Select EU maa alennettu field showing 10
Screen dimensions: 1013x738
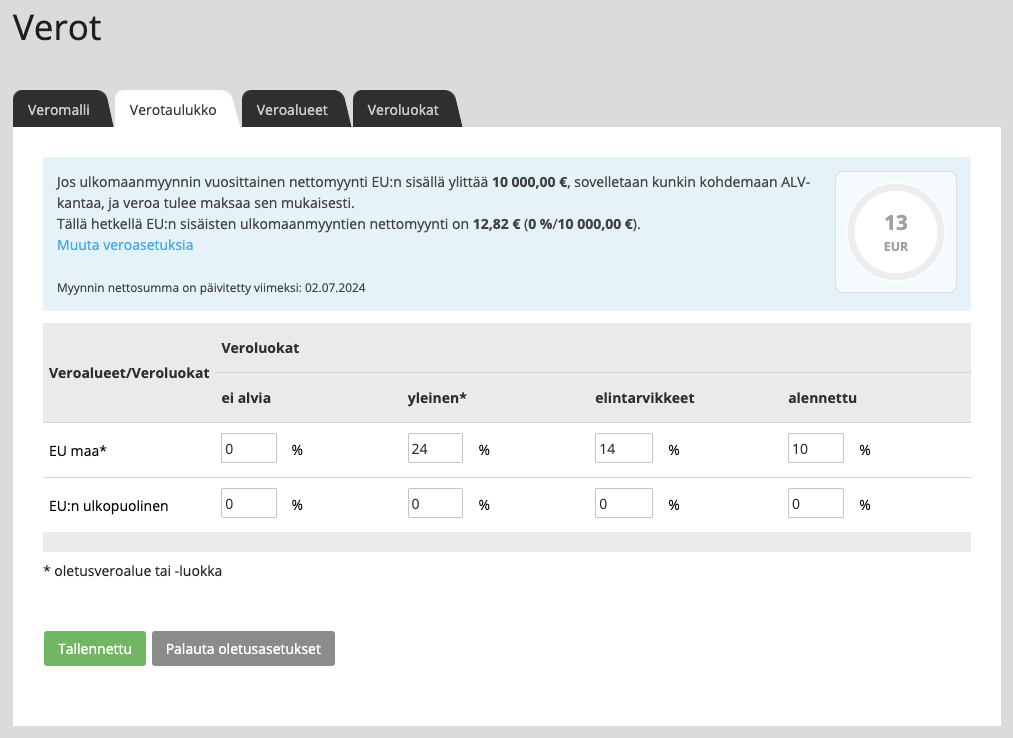point(815,449)
